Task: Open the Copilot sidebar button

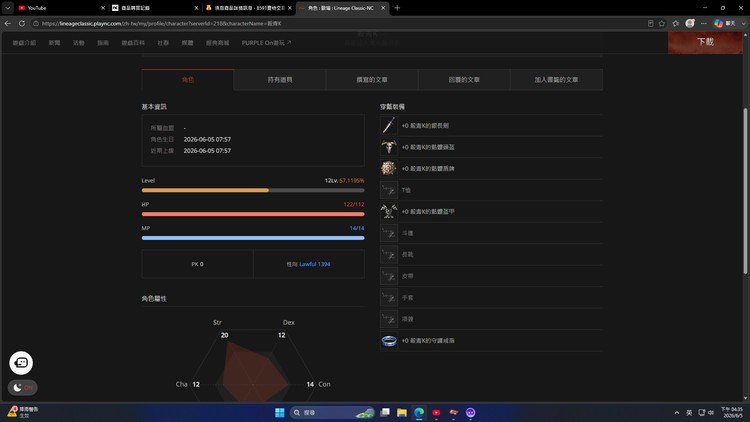Action: 724,23
